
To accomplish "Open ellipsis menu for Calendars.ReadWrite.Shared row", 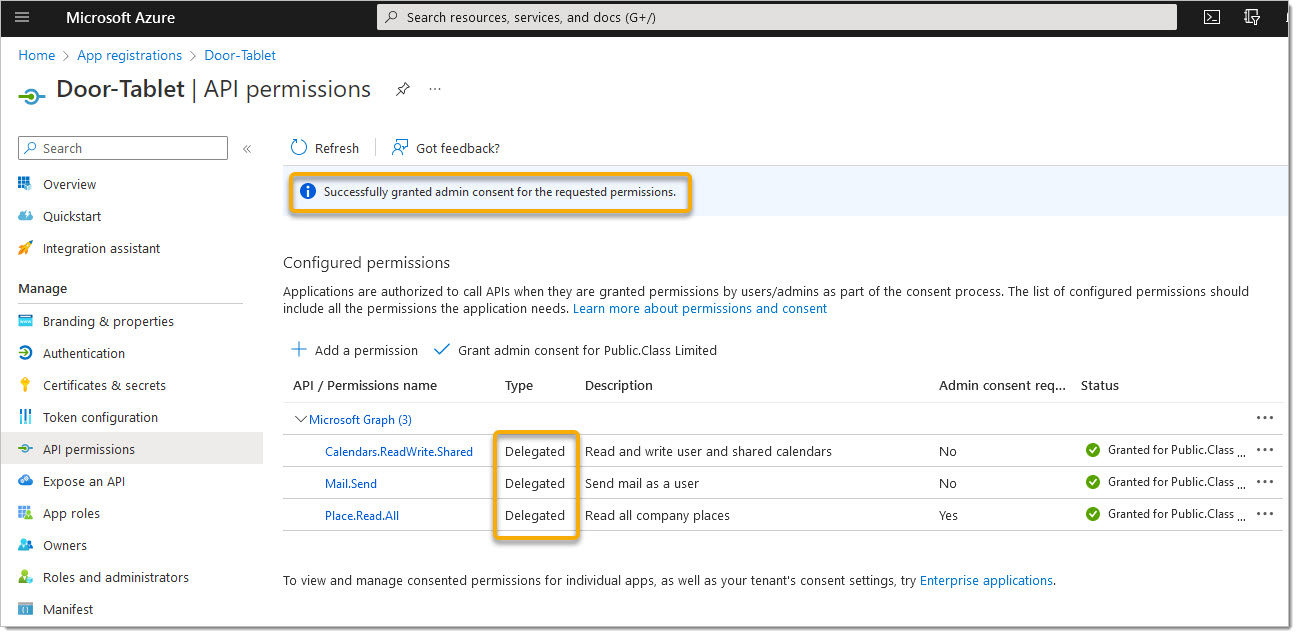I will pyautogui.click(x=1265, y=450).
